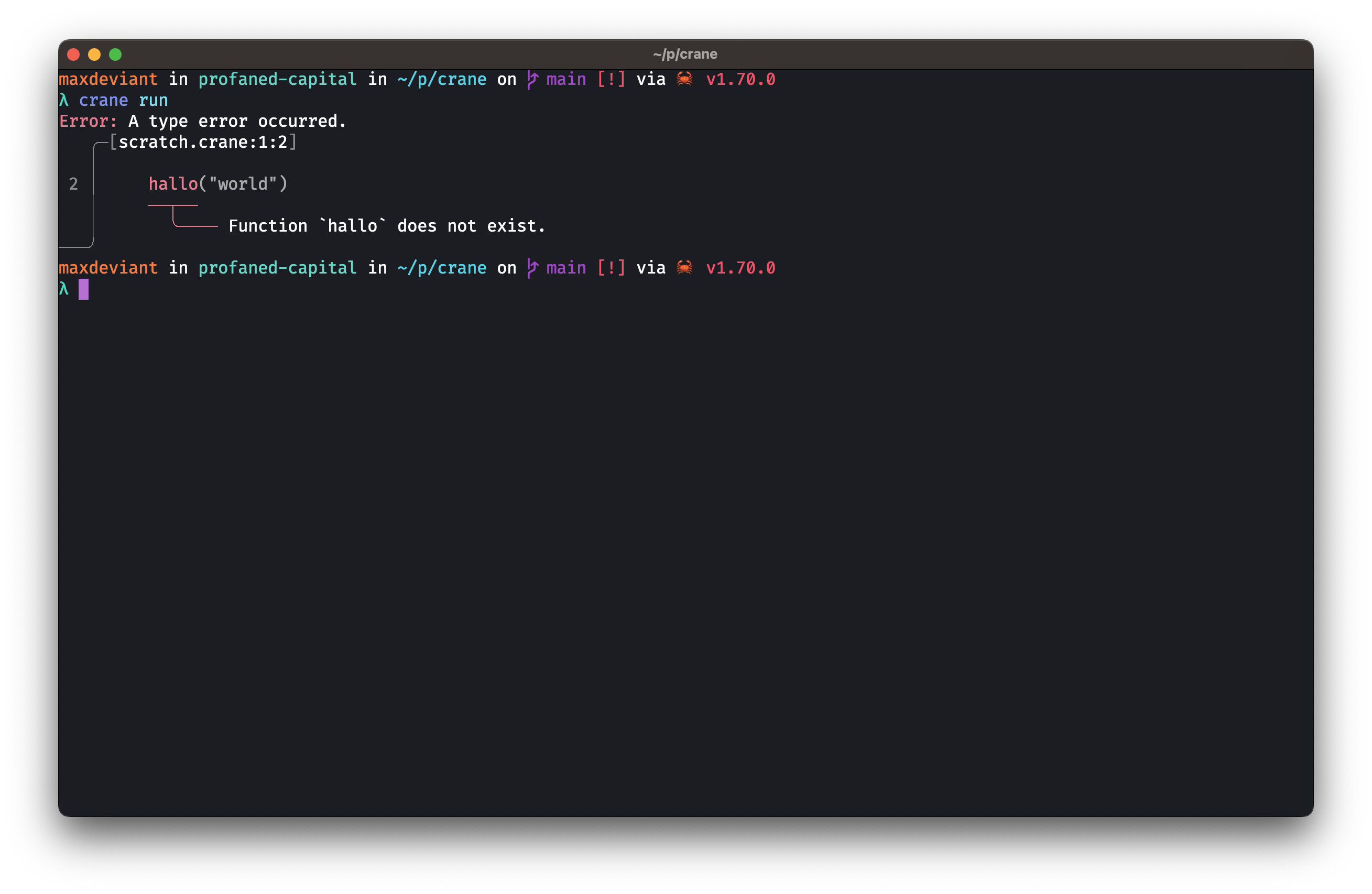Click the ~/p/crane window title
Image resolution: width=1372 pixels, height=894 pixels.
tap(685, 54)
